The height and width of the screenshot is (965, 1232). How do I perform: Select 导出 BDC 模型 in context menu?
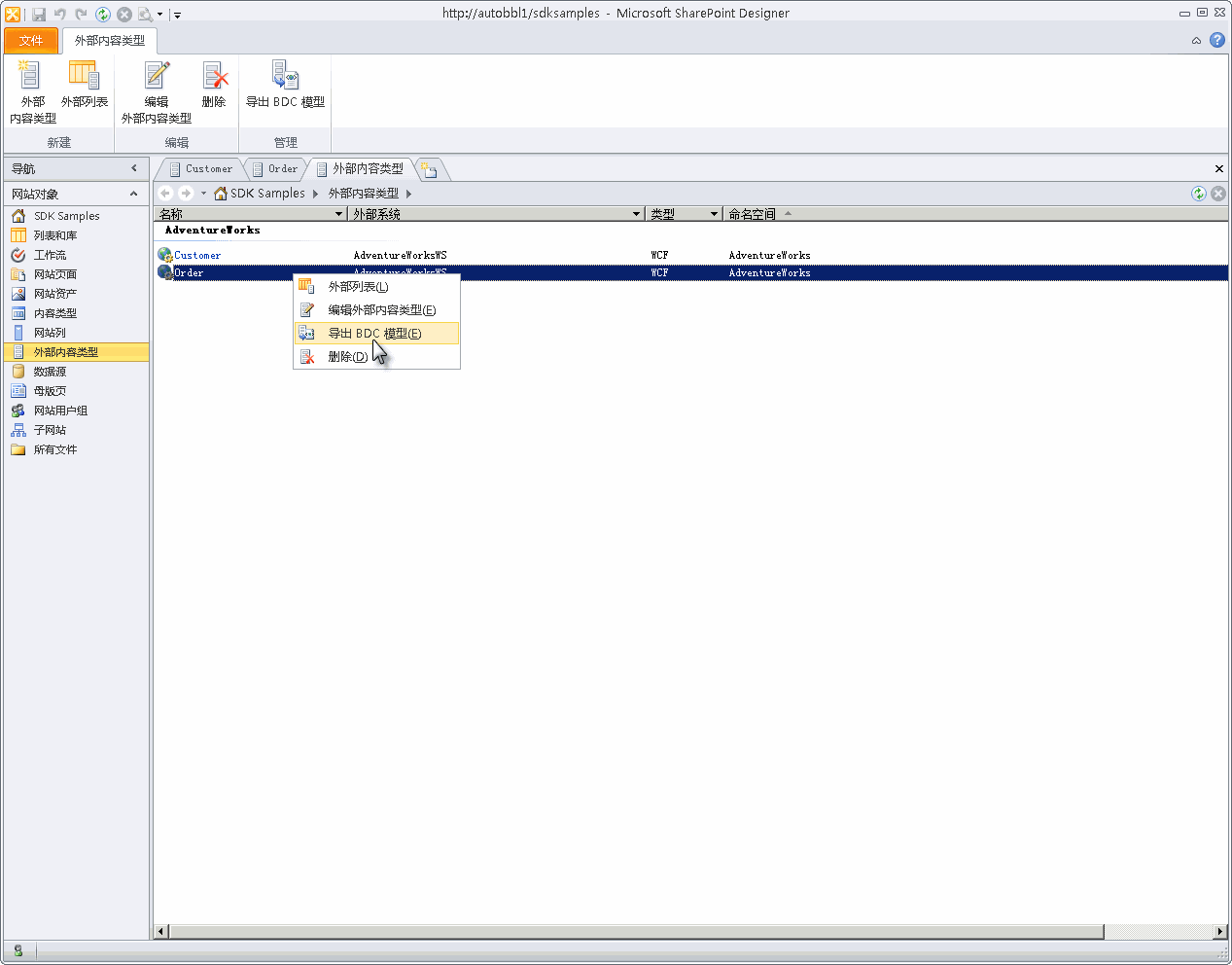tap(374, 334)
